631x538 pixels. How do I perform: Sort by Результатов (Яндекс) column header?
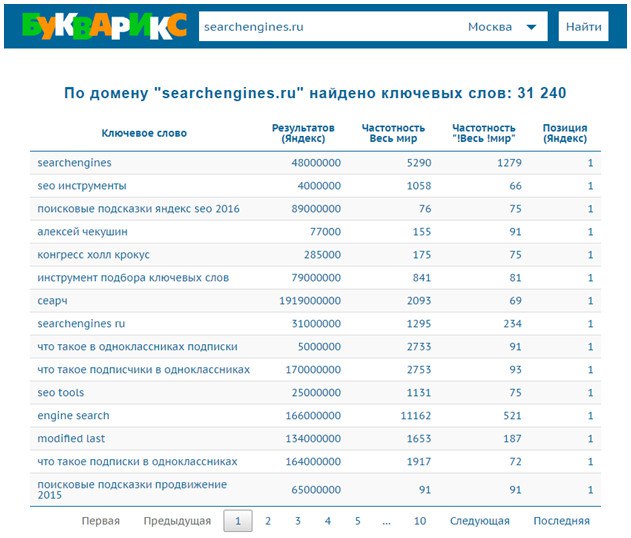pos(303,133)
